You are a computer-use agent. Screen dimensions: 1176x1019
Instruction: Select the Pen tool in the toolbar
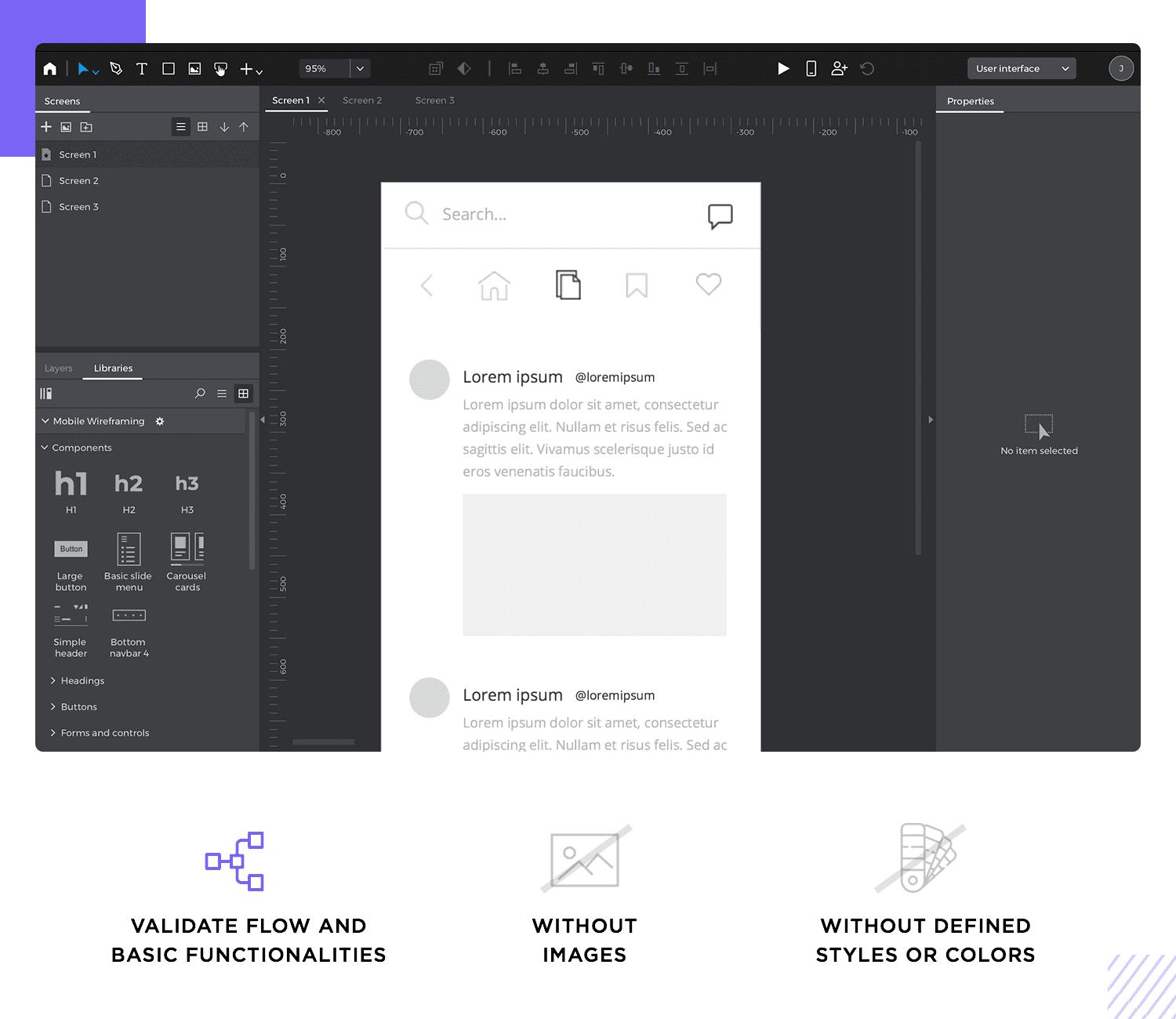pyautogui.click(x=115, y=69)
